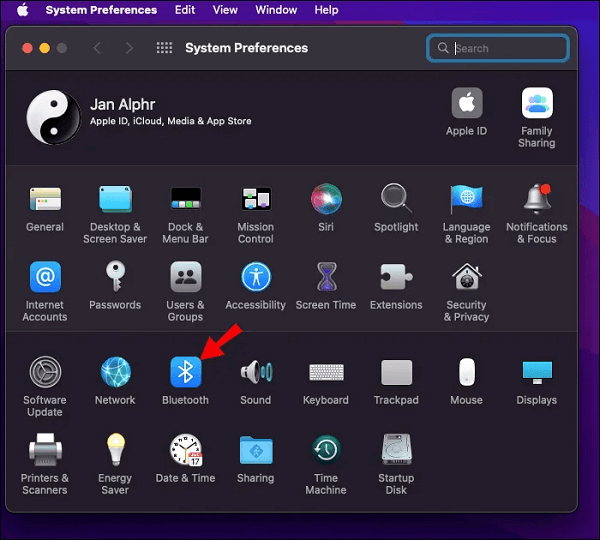Open Accessibility preferences
600x540 pixels.
point(255,278)
